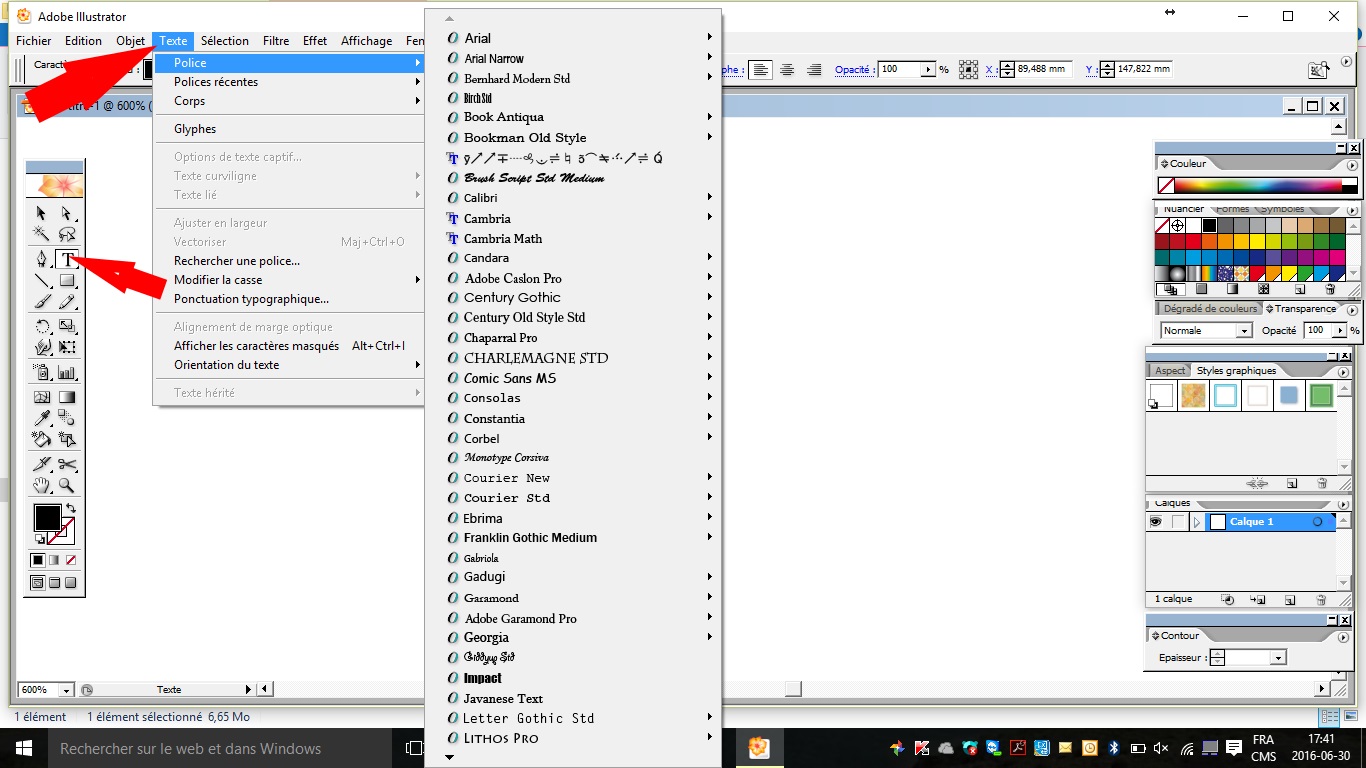Select the Pencil tool
Image resolution: width=1366 pixels, height=768 pixels.
point(67,301)
